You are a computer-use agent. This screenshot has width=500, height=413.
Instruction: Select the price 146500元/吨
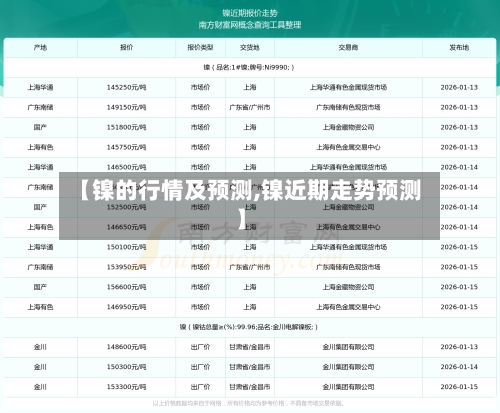(126, 167)
